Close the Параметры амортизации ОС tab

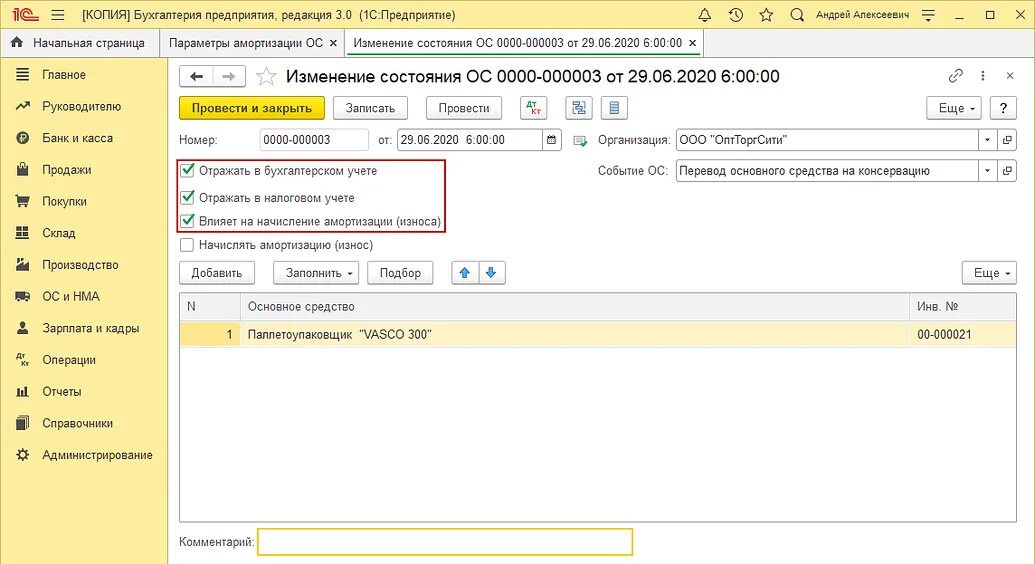click(x=333, y=43)
